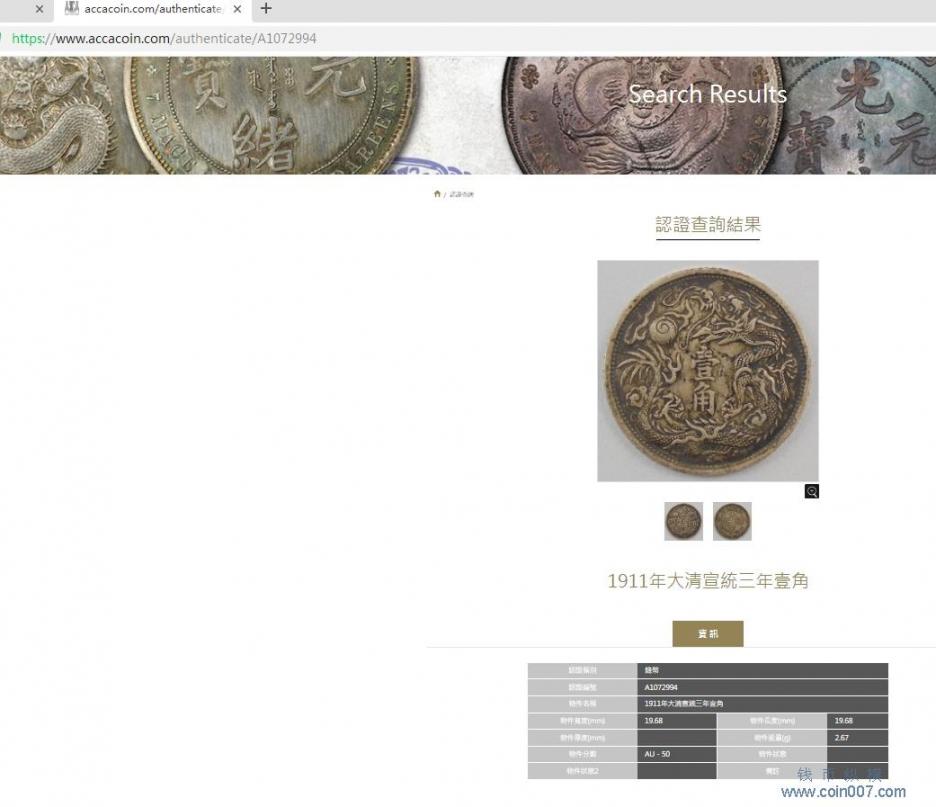The image size is (936, 807).
Task: Click the www.coin007.com watermark link
Action: (x=843, y=791)
